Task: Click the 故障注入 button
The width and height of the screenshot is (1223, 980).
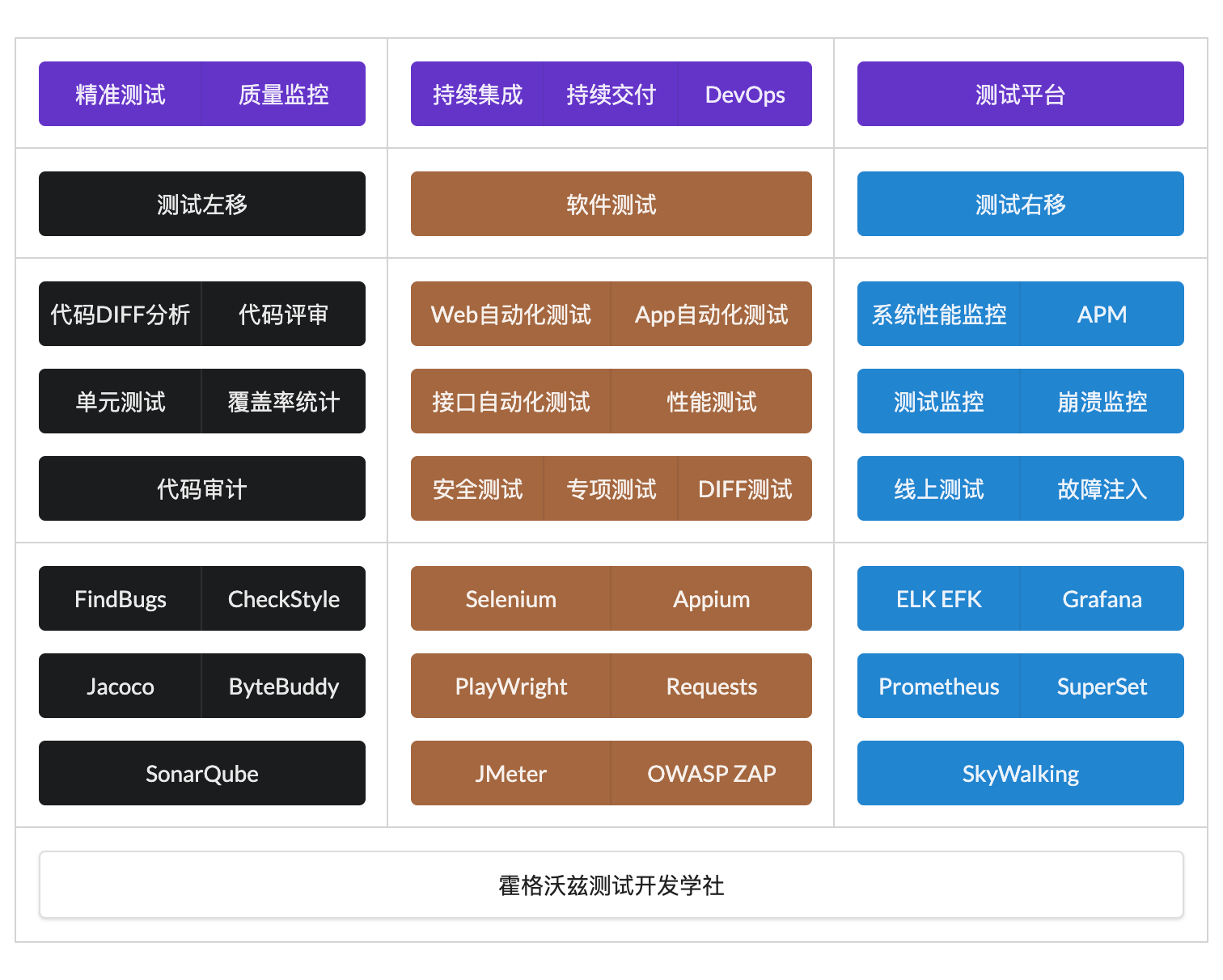Action: (x=1102, y=488)
